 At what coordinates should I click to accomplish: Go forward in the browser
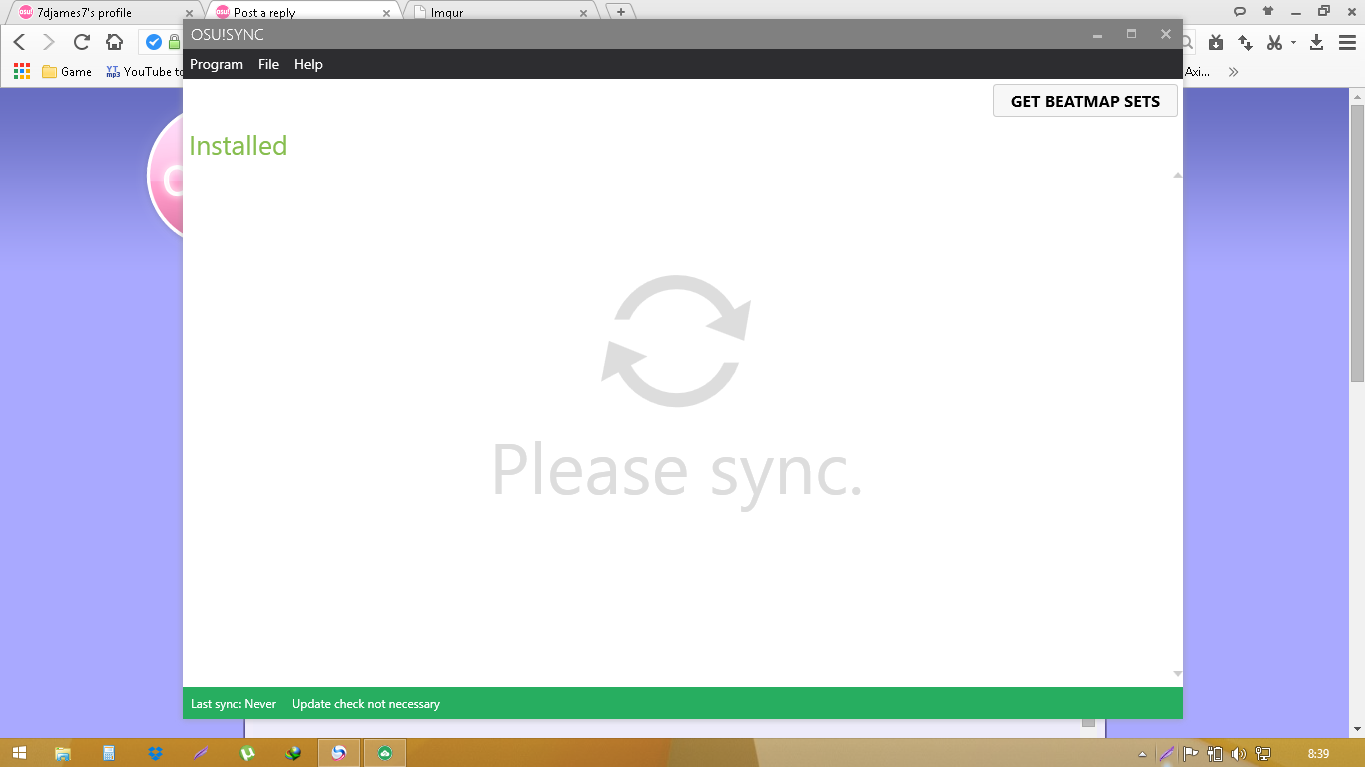coord(49,42)
